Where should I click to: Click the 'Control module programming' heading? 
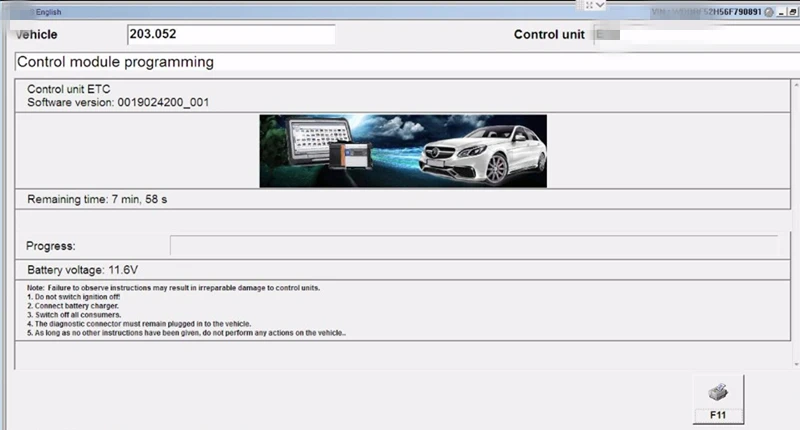tap(115, 62)
